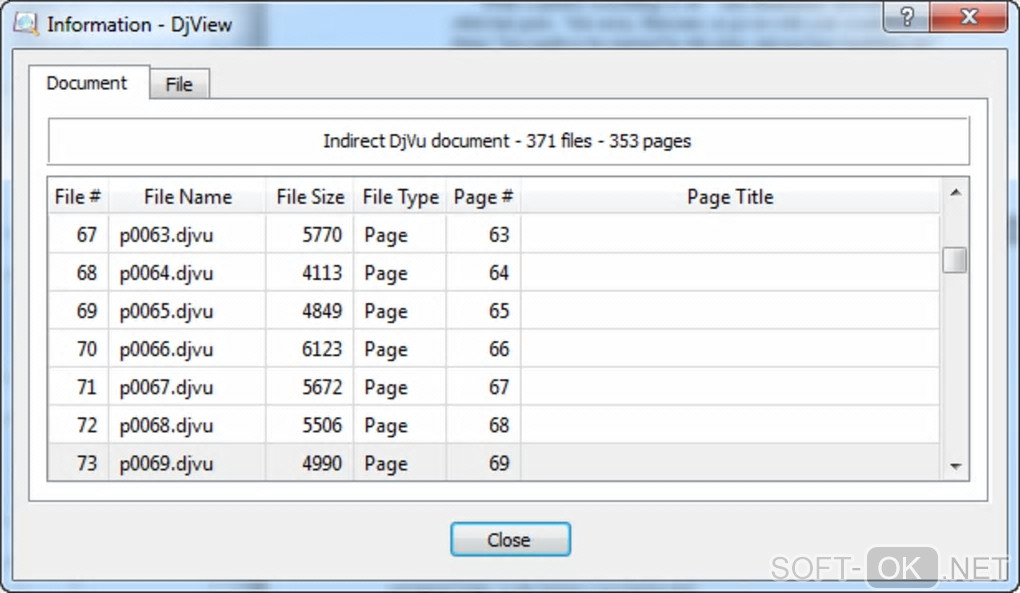This screenshot has height=593, width=1020.
Task: Click file size value 4990
Action: pos(322,464)
